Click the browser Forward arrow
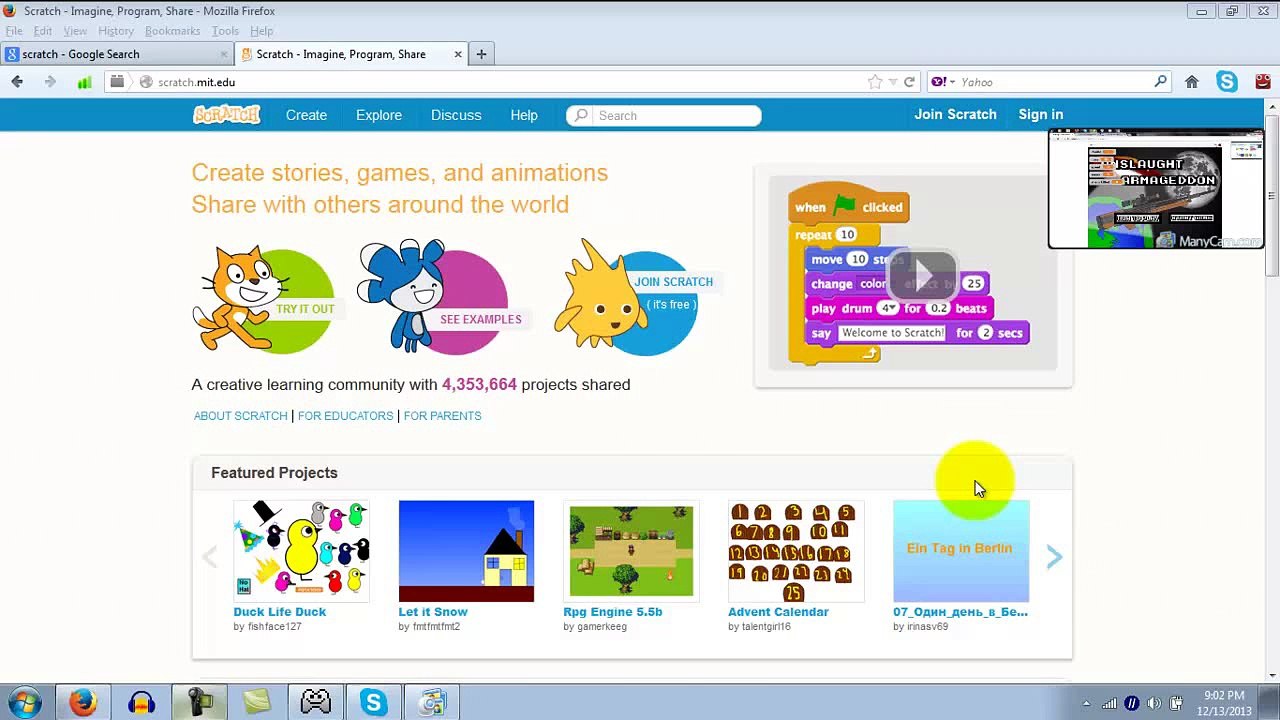 pos(50,82)
